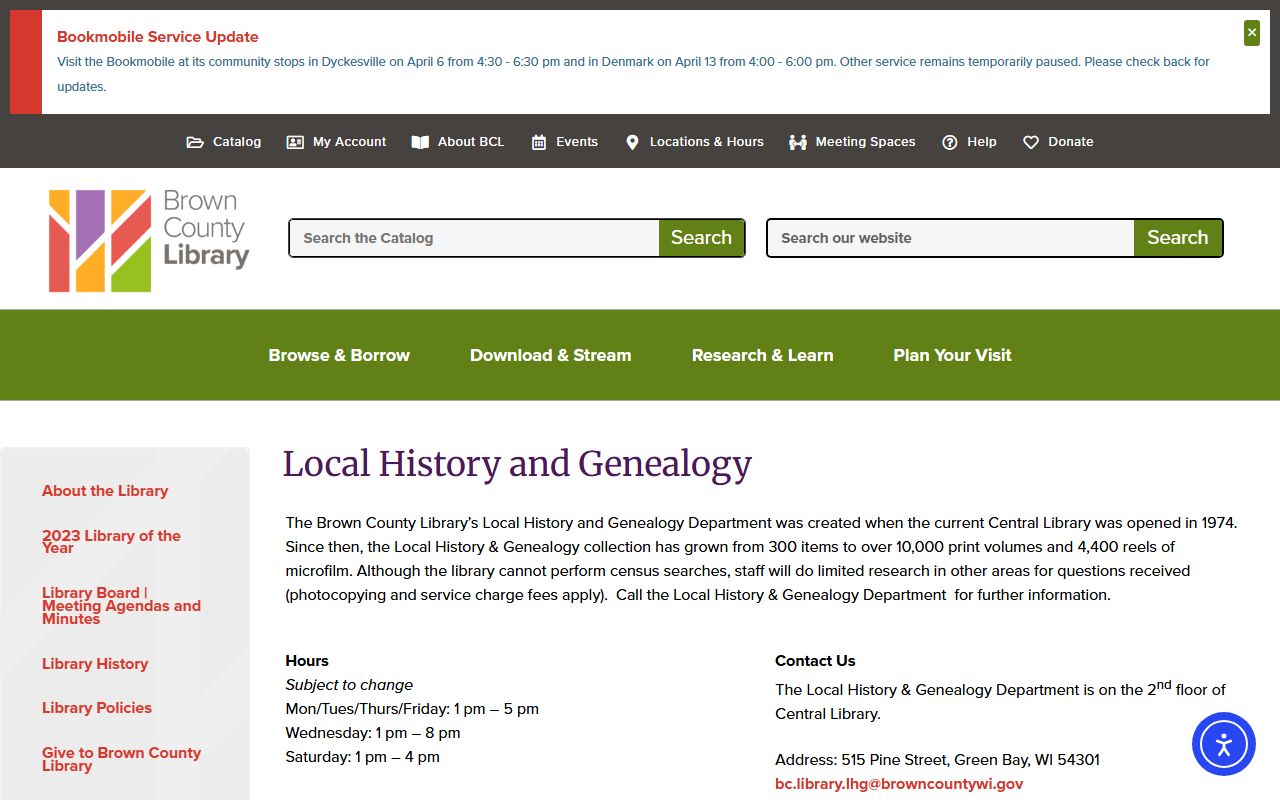This screenshot has width=1280, height=800.
Task: Submit the website Search button
Action: (1178, 238)
